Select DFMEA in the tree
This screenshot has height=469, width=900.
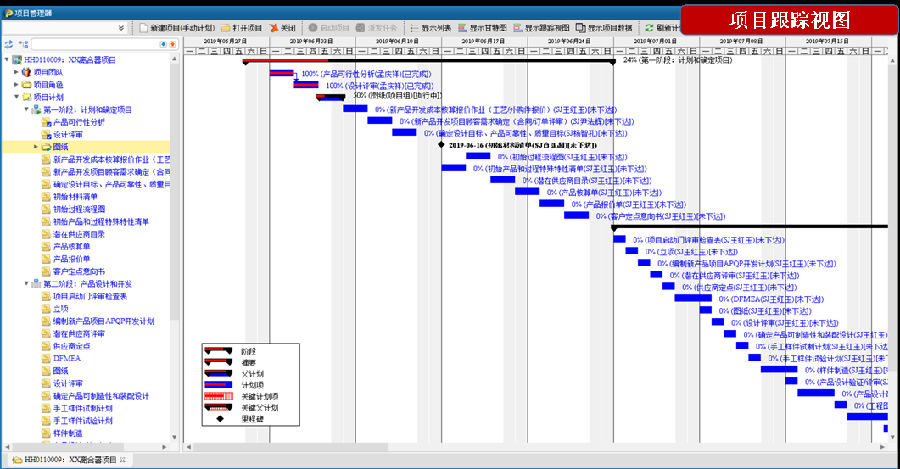(67, 358)
